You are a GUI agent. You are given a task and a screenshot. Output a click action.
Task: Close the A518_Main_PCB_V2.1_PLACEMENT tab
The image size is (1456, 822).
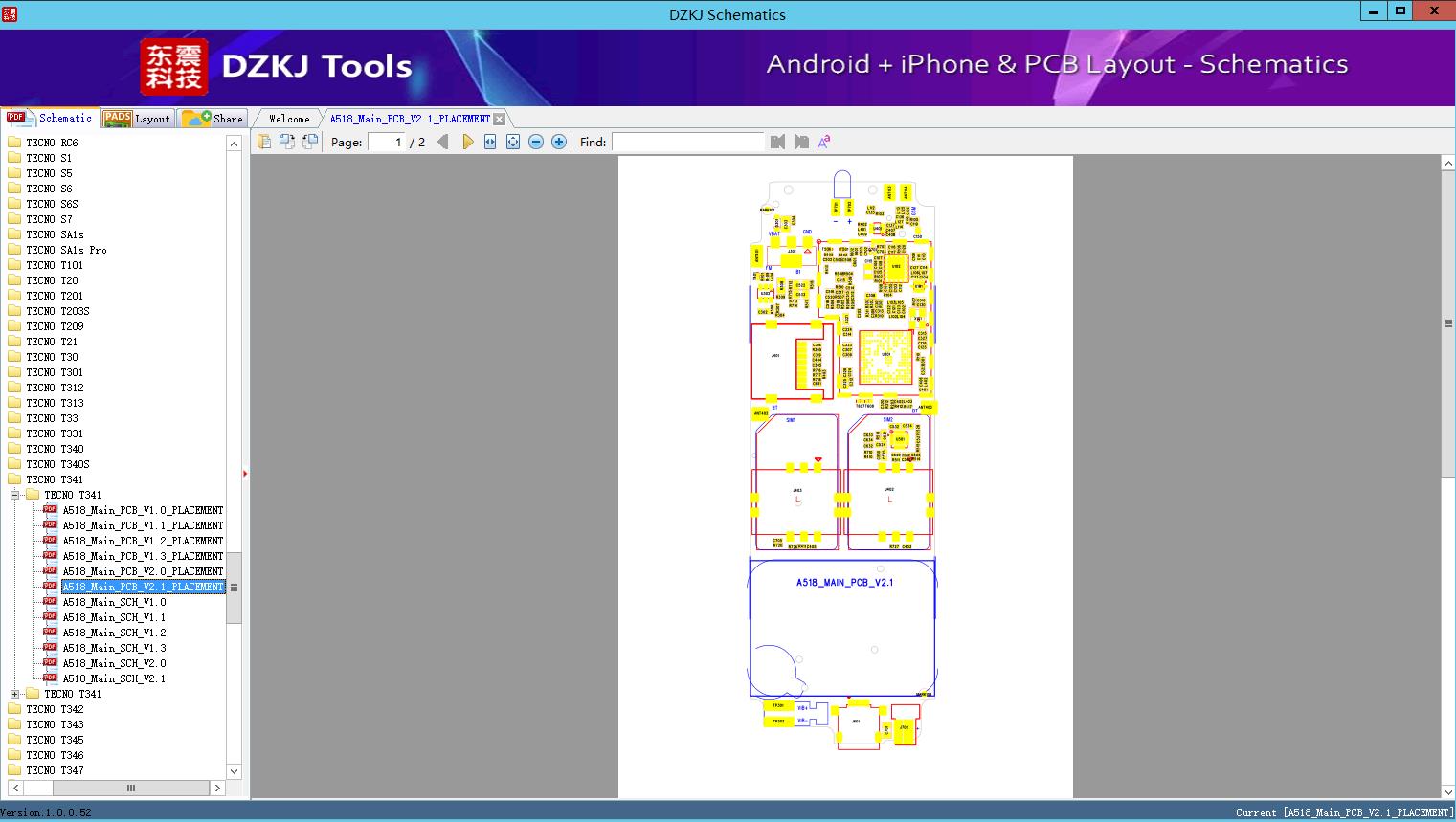click(499, 119)
